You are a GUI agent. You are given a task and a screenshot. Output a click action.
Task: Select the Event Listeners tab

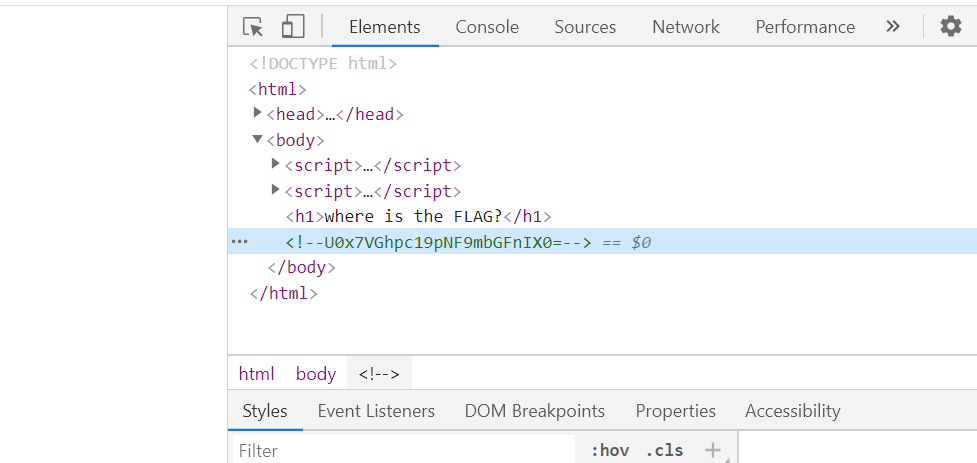[376, 411]
